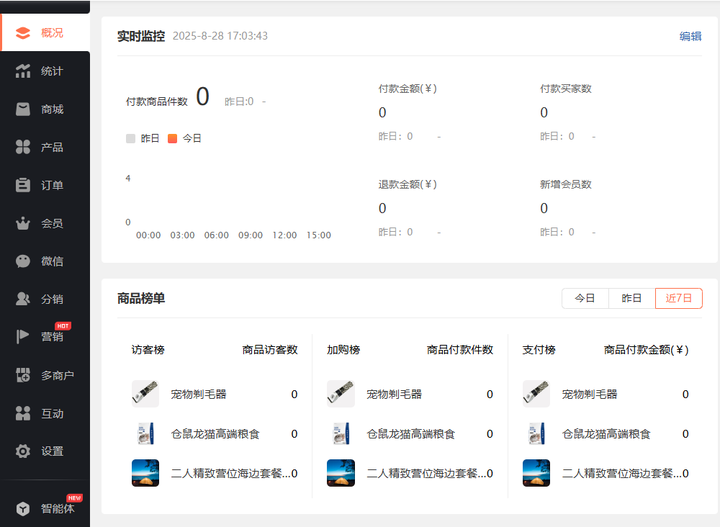720x527 pixels.
Task: Click the 访客榜 column heading
Action: (x=148, y=350)
